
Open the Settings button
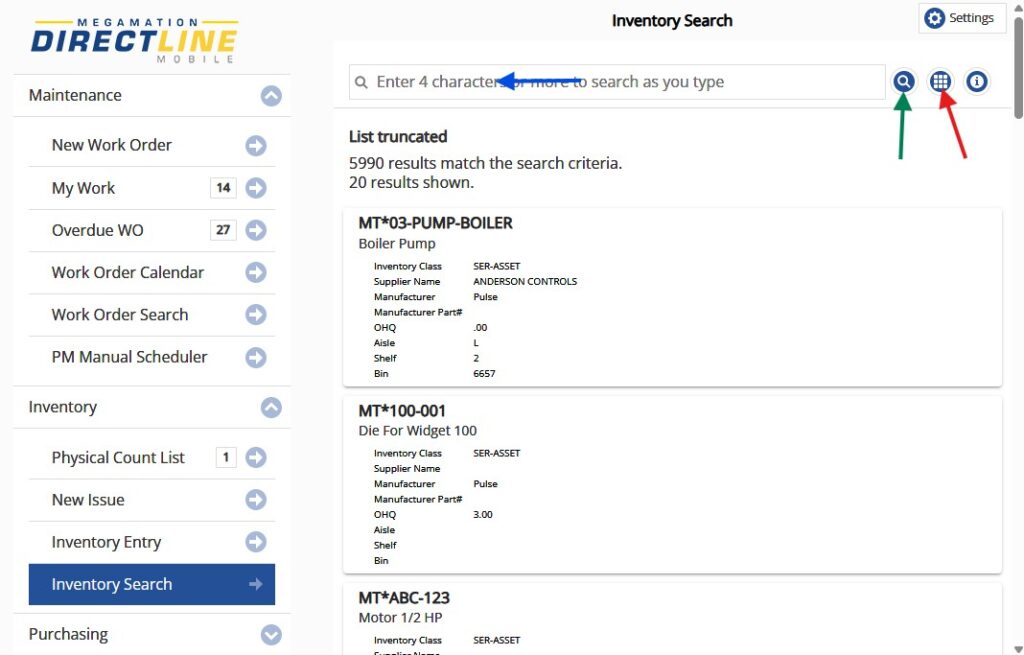coord(961,18)
